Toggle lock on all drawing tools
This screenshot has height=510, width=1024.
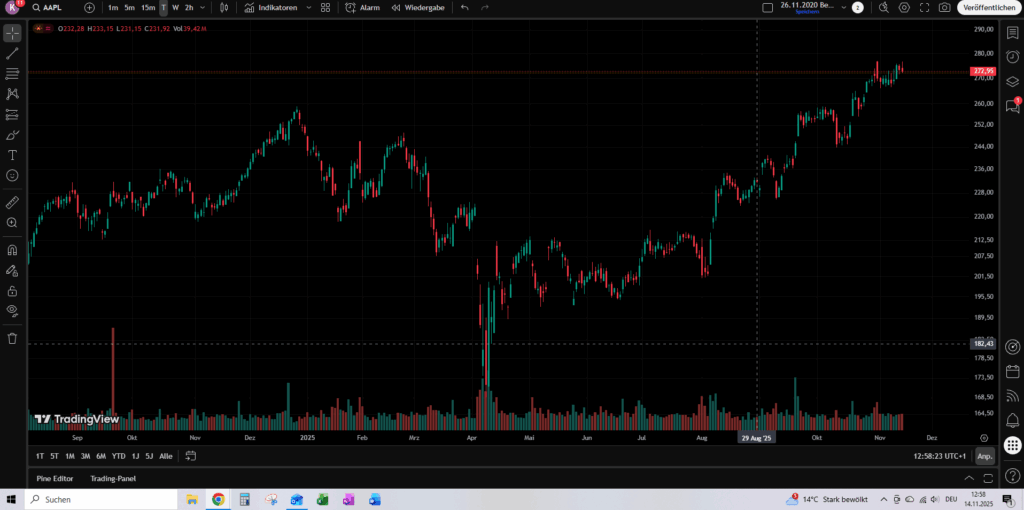click(12, 290)
